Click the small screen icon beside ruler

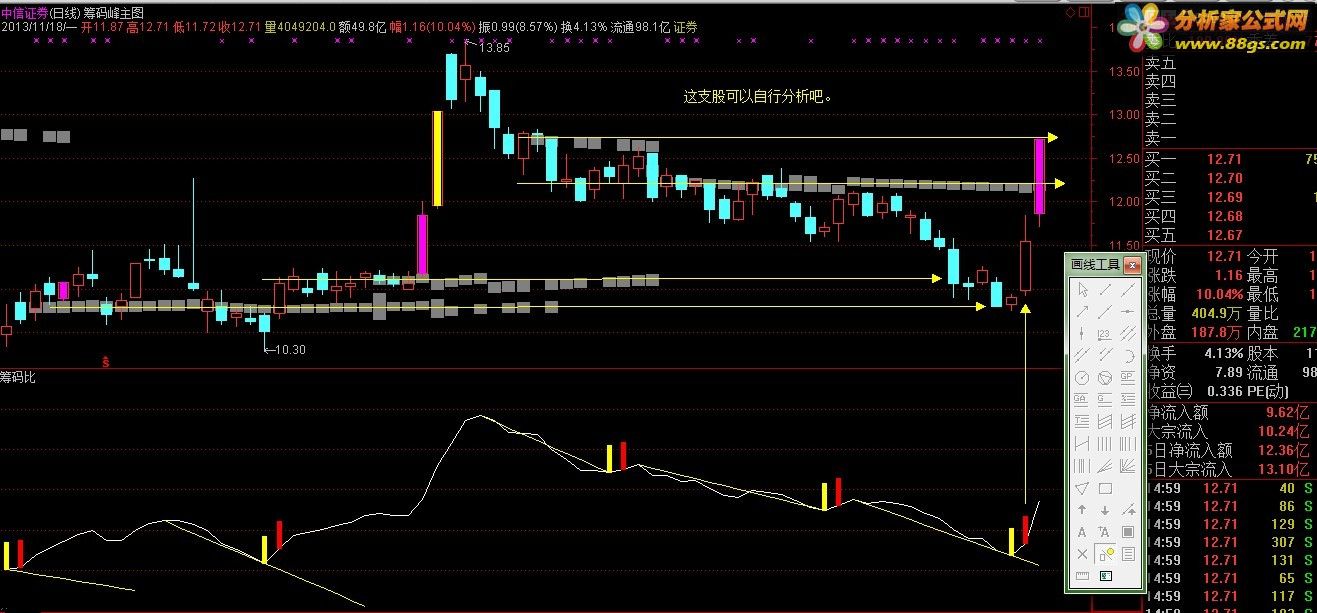tap(1106, 574)
